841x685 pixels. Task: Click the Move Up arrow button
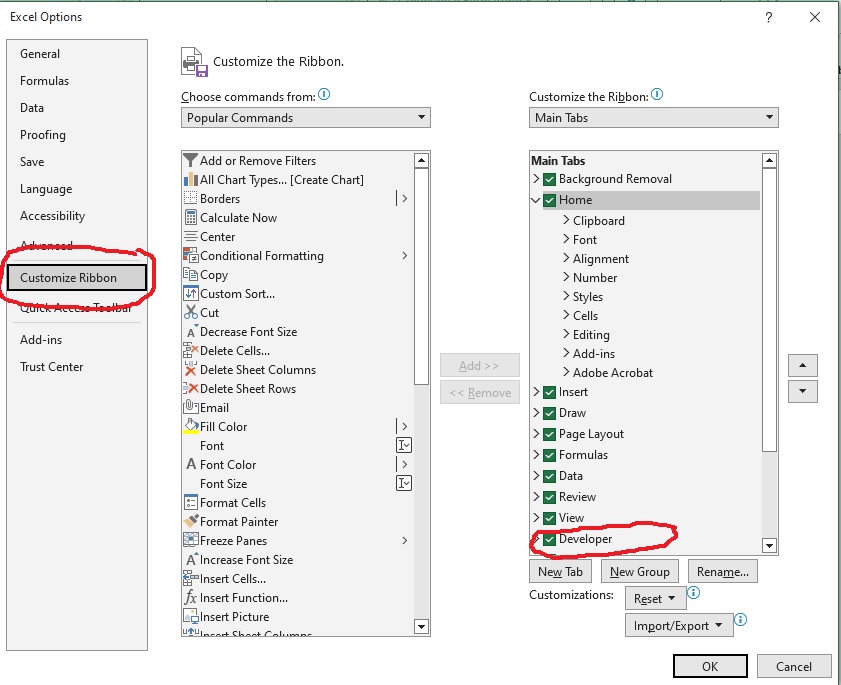[x=802, y=365]
